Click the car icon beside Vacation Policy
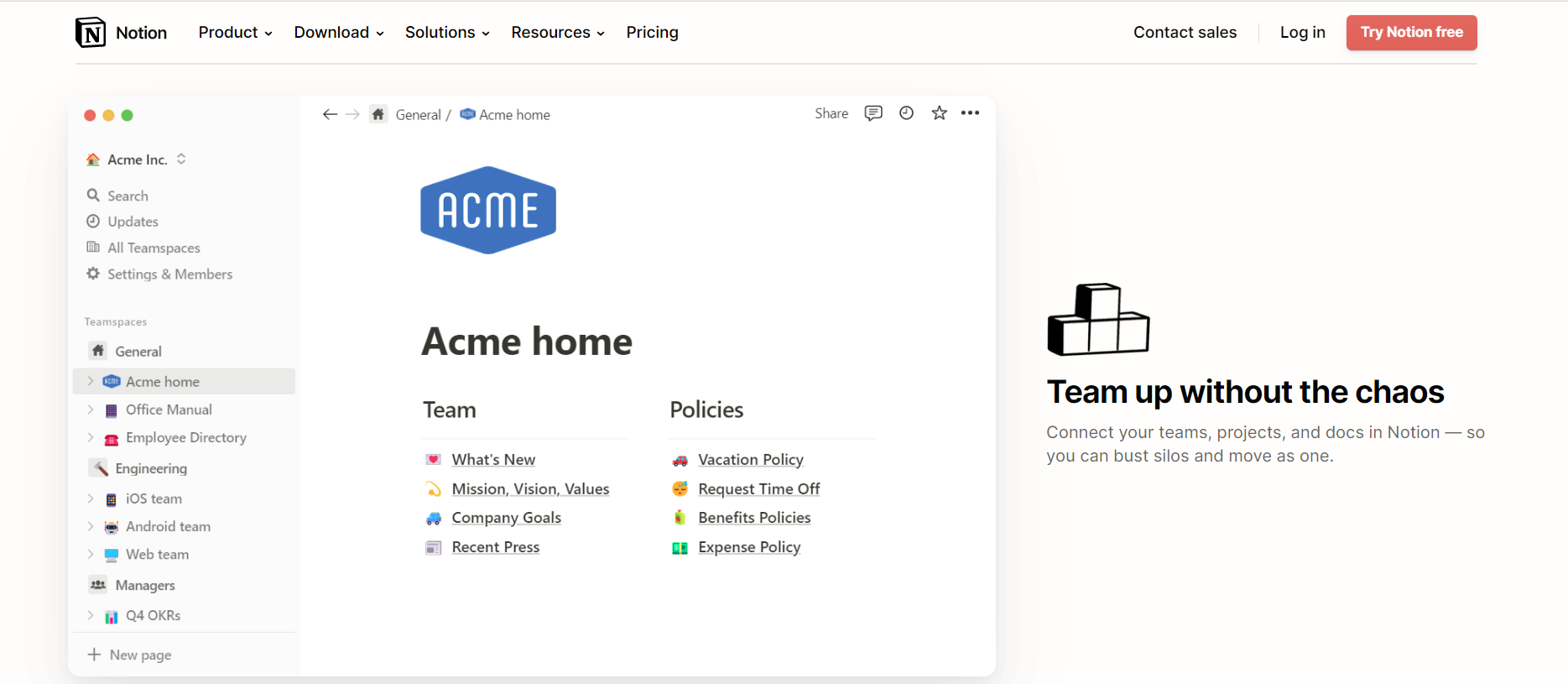This screenshot has height=684, width=1568. [x=680, y=460]
